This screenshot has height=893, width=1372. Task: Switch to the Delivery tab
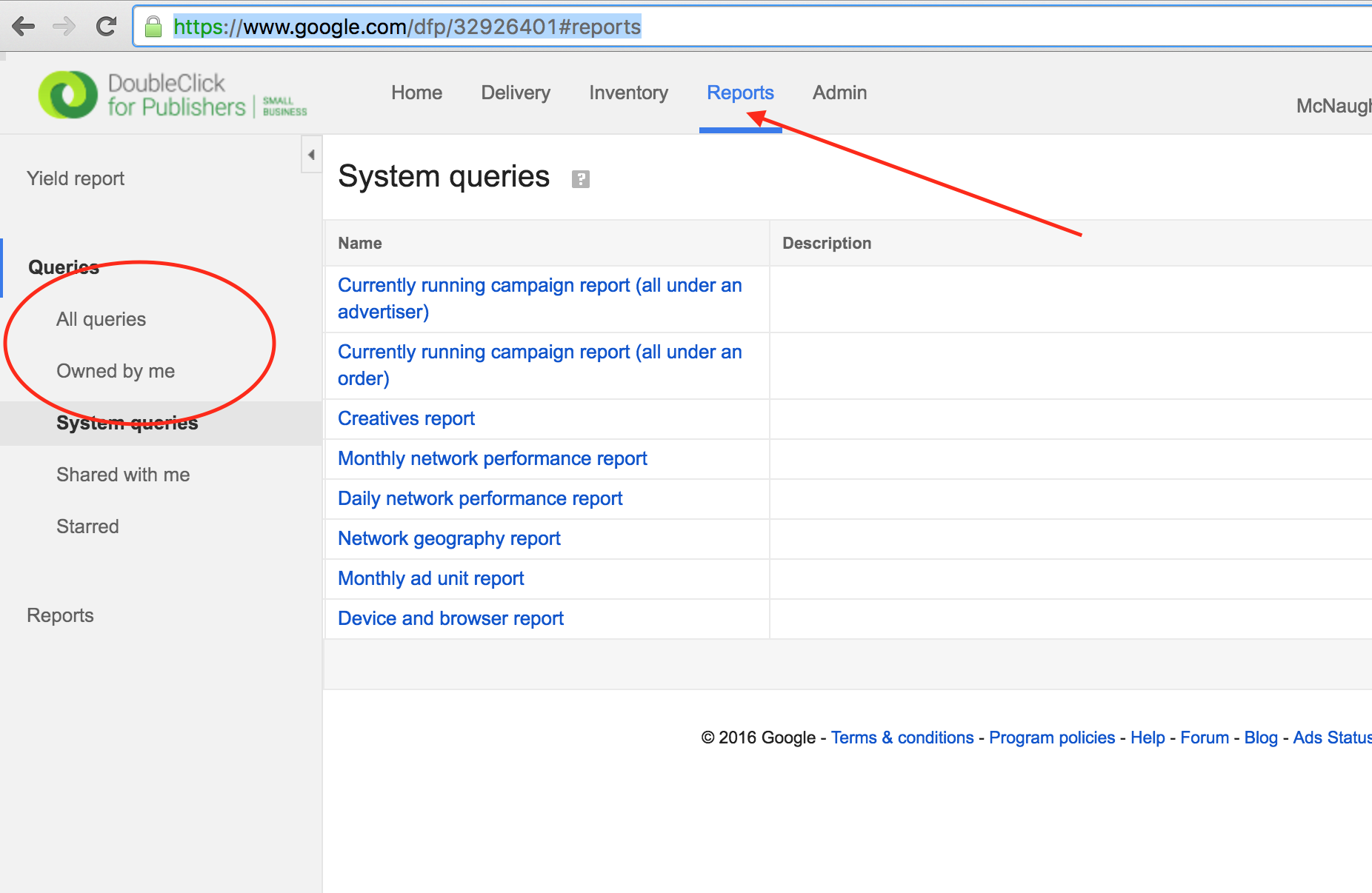tap(515, 93)
